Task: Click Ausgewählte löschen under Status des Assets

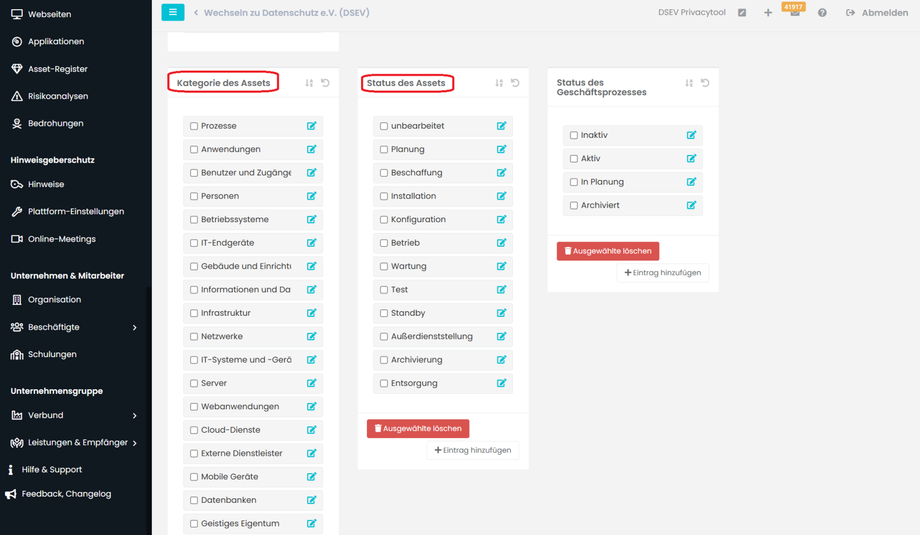Action: click(418, 428)
